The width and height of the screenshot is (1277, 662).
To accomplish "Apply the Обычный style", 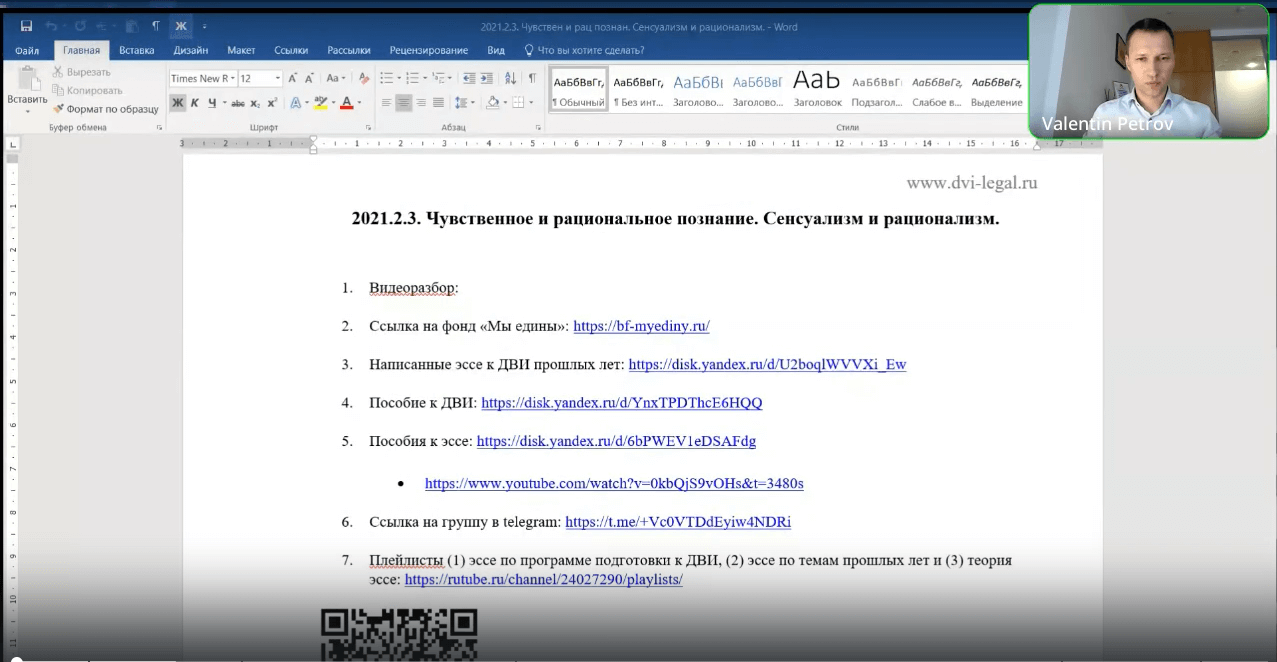I will pos(579,89).
